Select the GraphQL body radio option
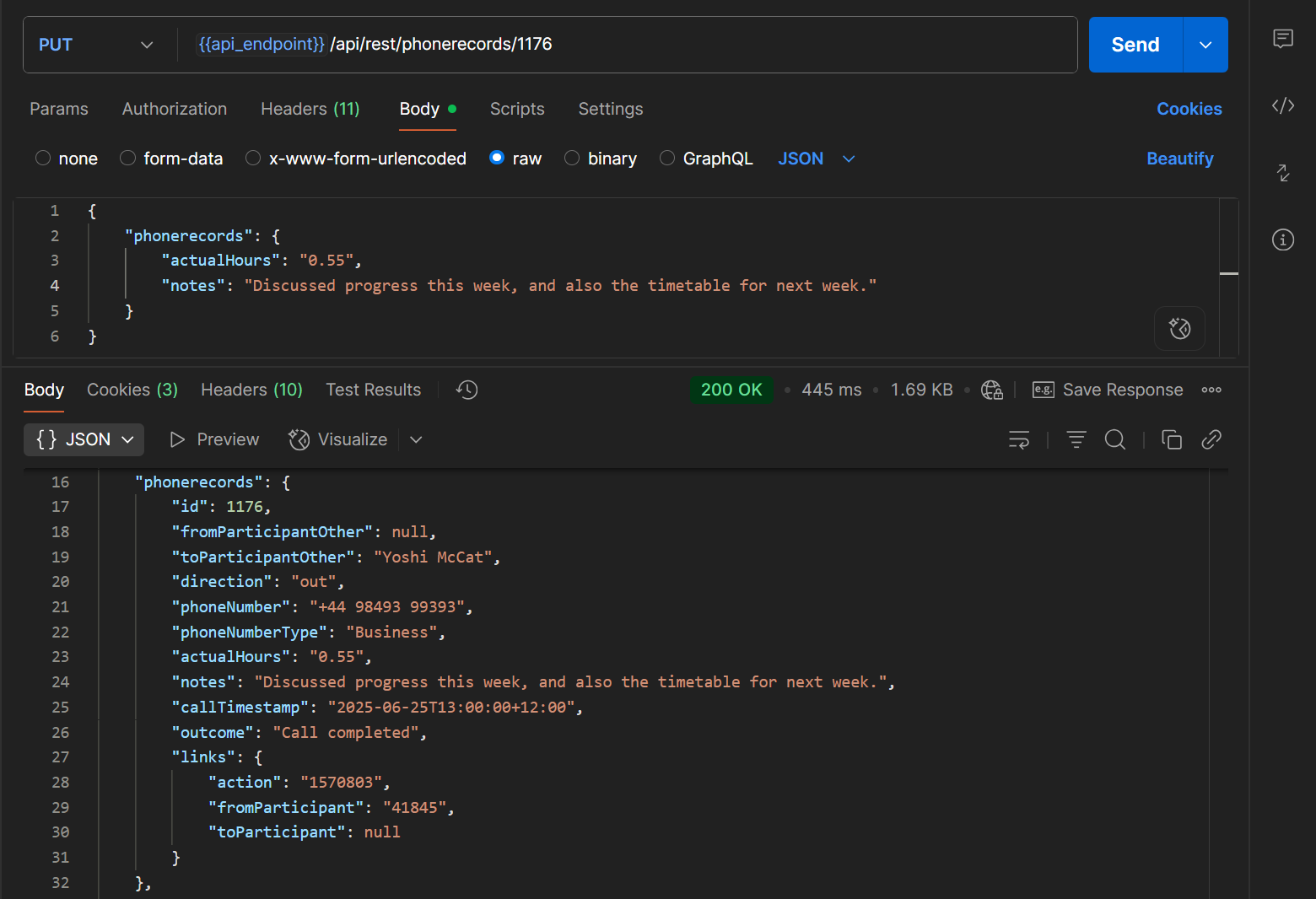Screen dimensions: 1316x899 tap(667, 158)
